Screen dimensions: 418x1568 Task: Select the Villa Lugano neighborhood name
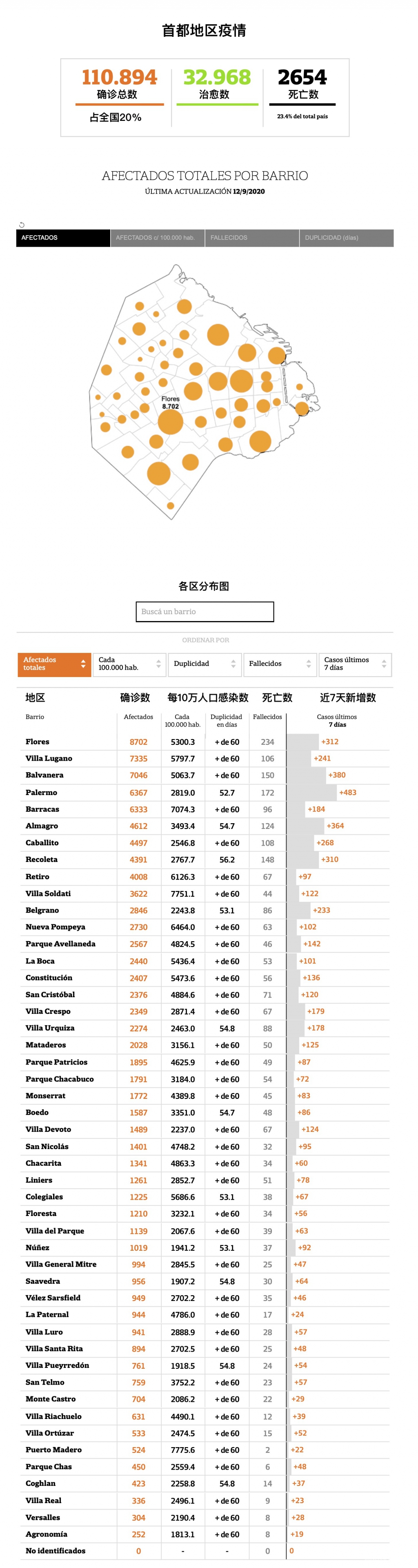(49, 758)
